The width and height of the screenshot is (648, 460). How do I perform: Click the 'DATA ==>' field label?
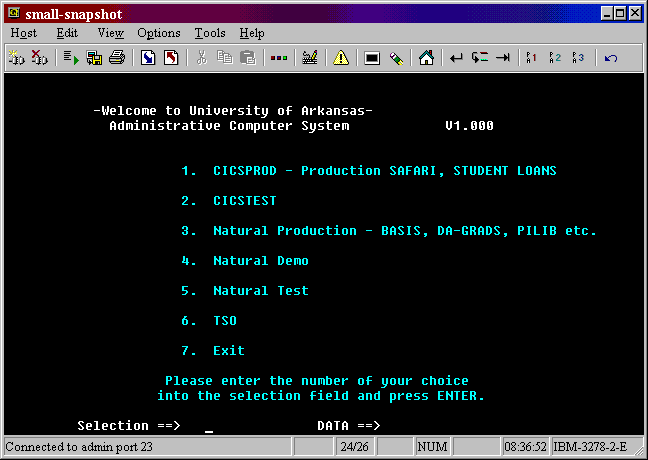(349, 425)
